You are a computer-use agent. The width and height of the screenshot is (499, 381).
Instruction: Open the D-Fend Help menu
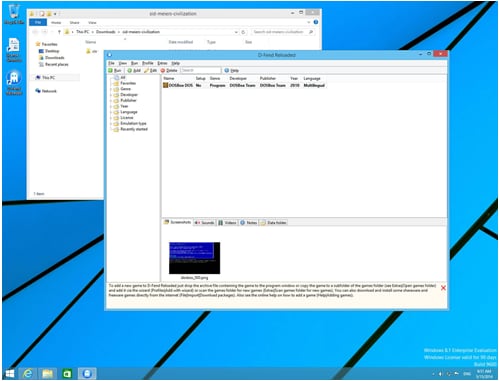(x=176, y=63)
